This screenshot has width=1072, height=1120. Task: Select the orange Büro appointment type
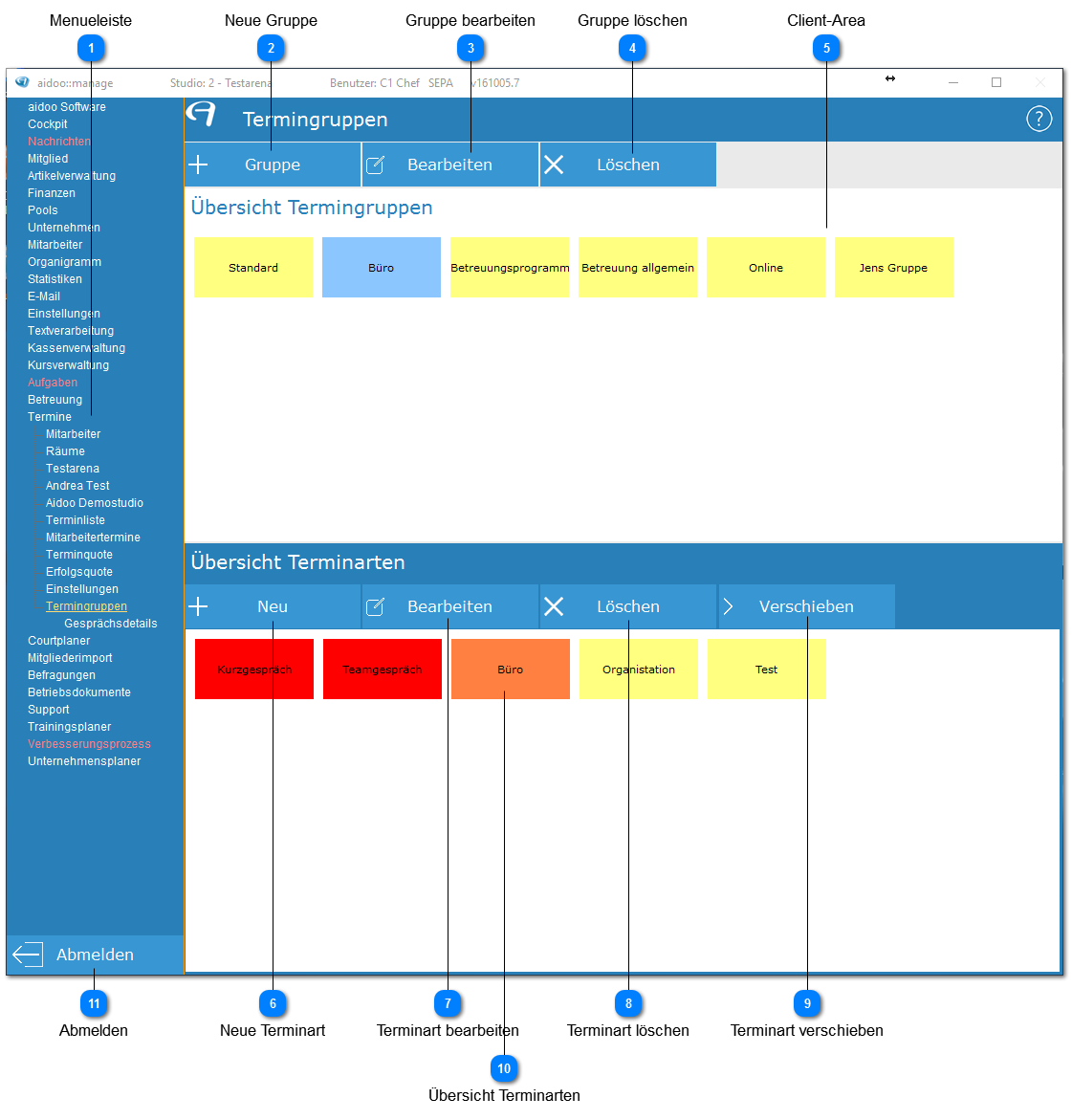511,670
